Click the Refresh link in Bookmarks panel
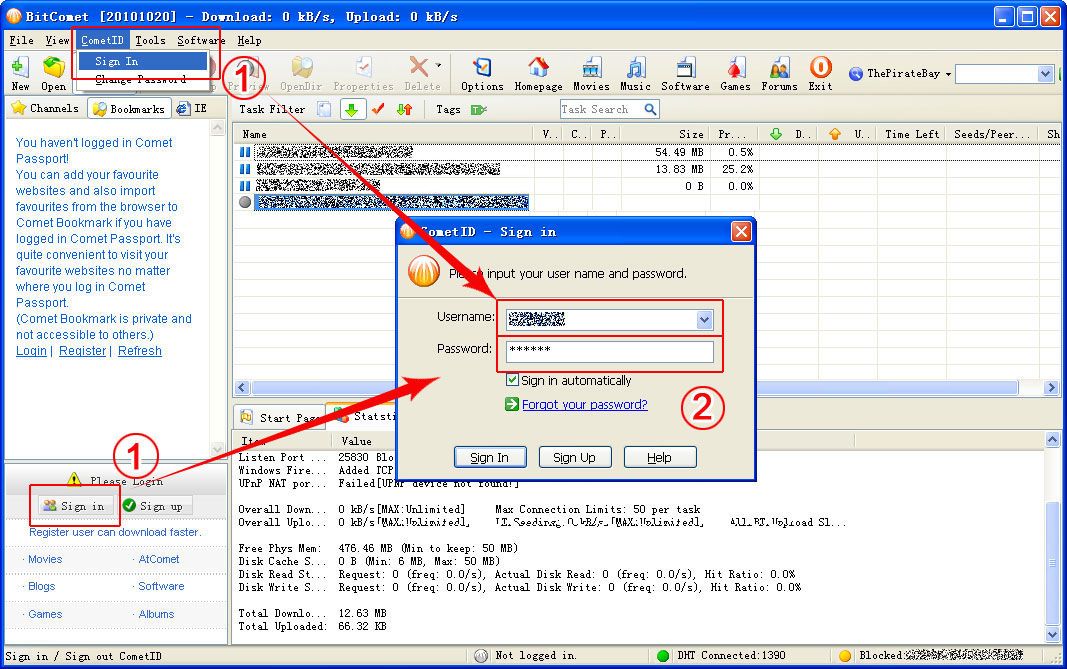 (x=139, y=350)
